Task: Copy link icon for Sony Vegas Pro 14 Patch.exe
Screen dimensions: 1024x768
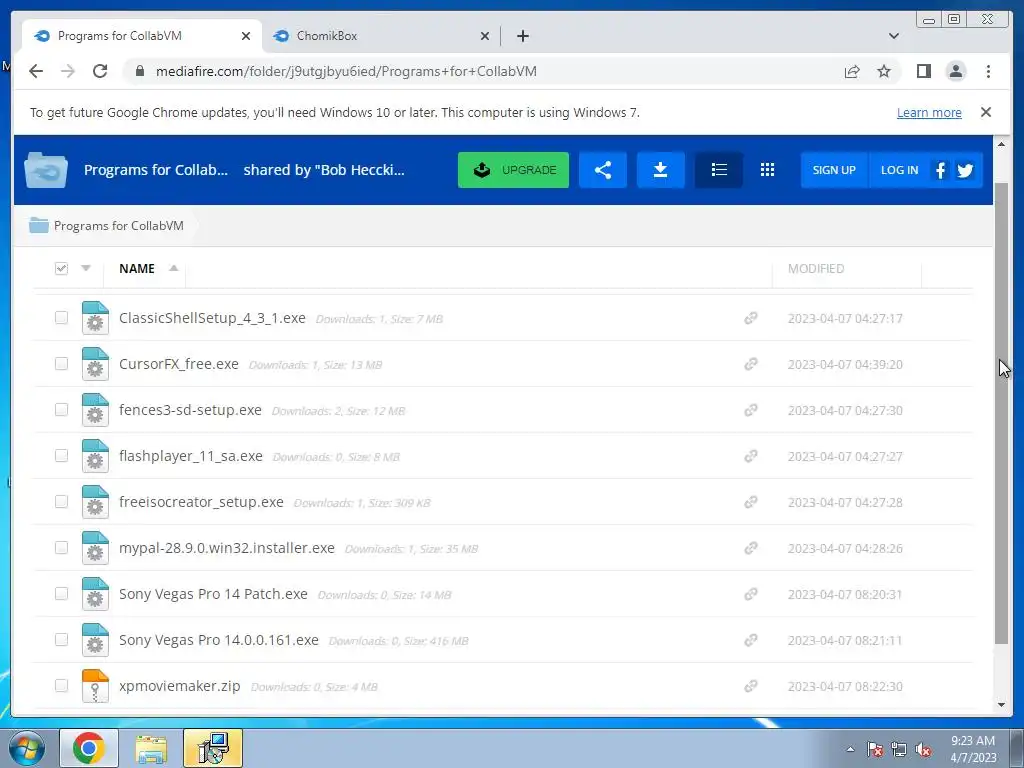Action: (751, 594)
